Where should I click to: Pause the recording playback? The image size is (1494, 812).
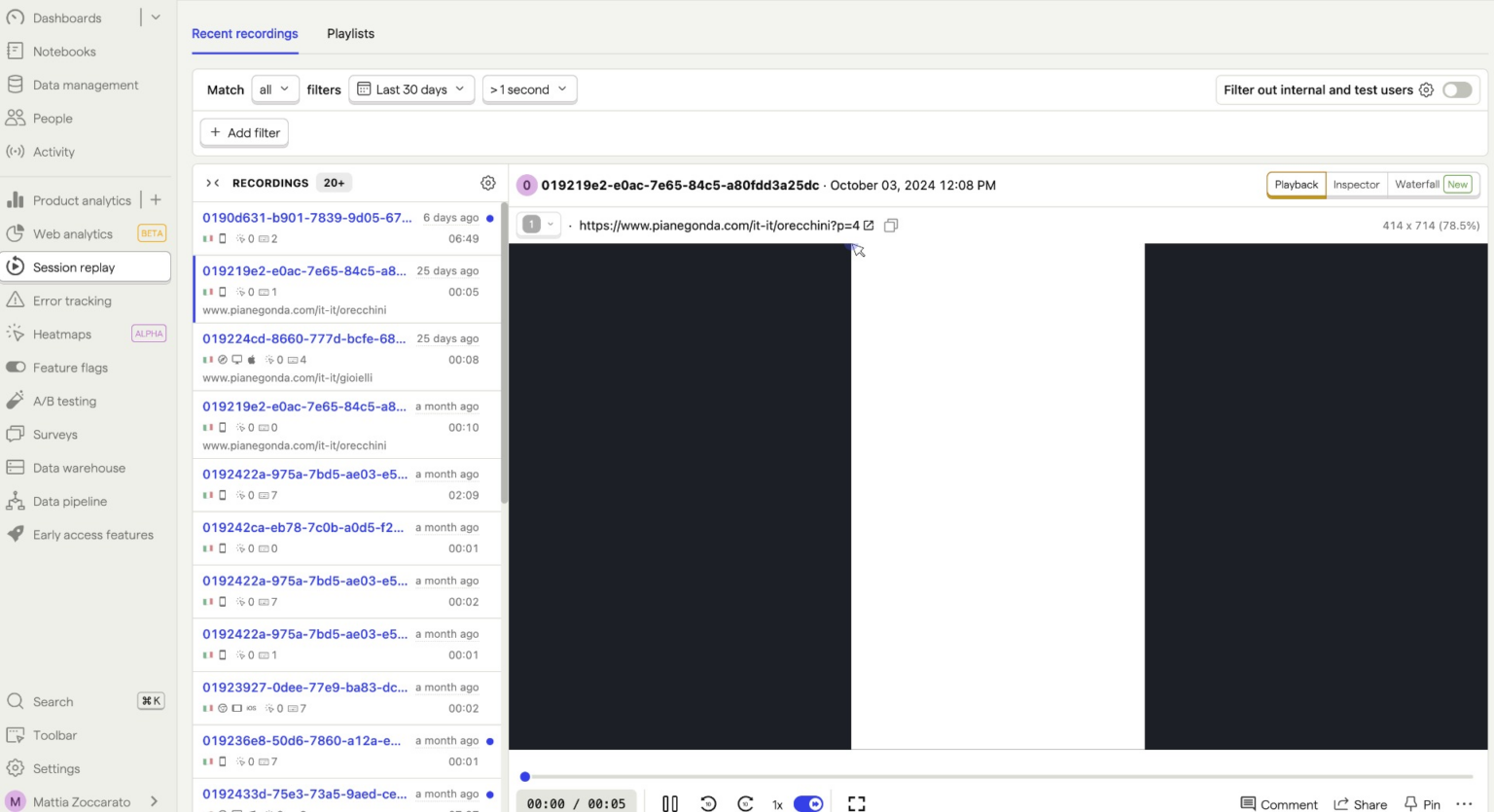click(670, 803)
